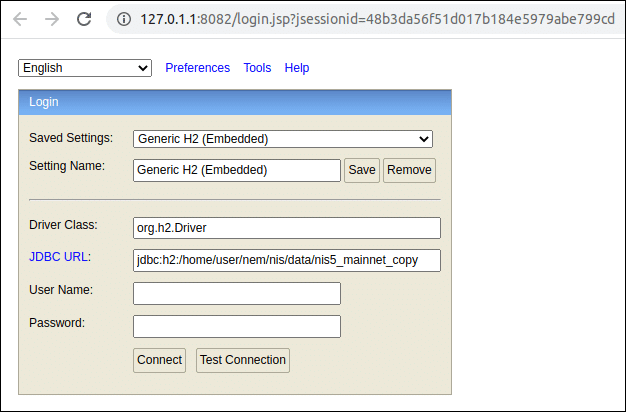Viewport: 626px width, 412px height.
Task: Expand the Saved Settings dropdown
Action: (x=283, y=139)
